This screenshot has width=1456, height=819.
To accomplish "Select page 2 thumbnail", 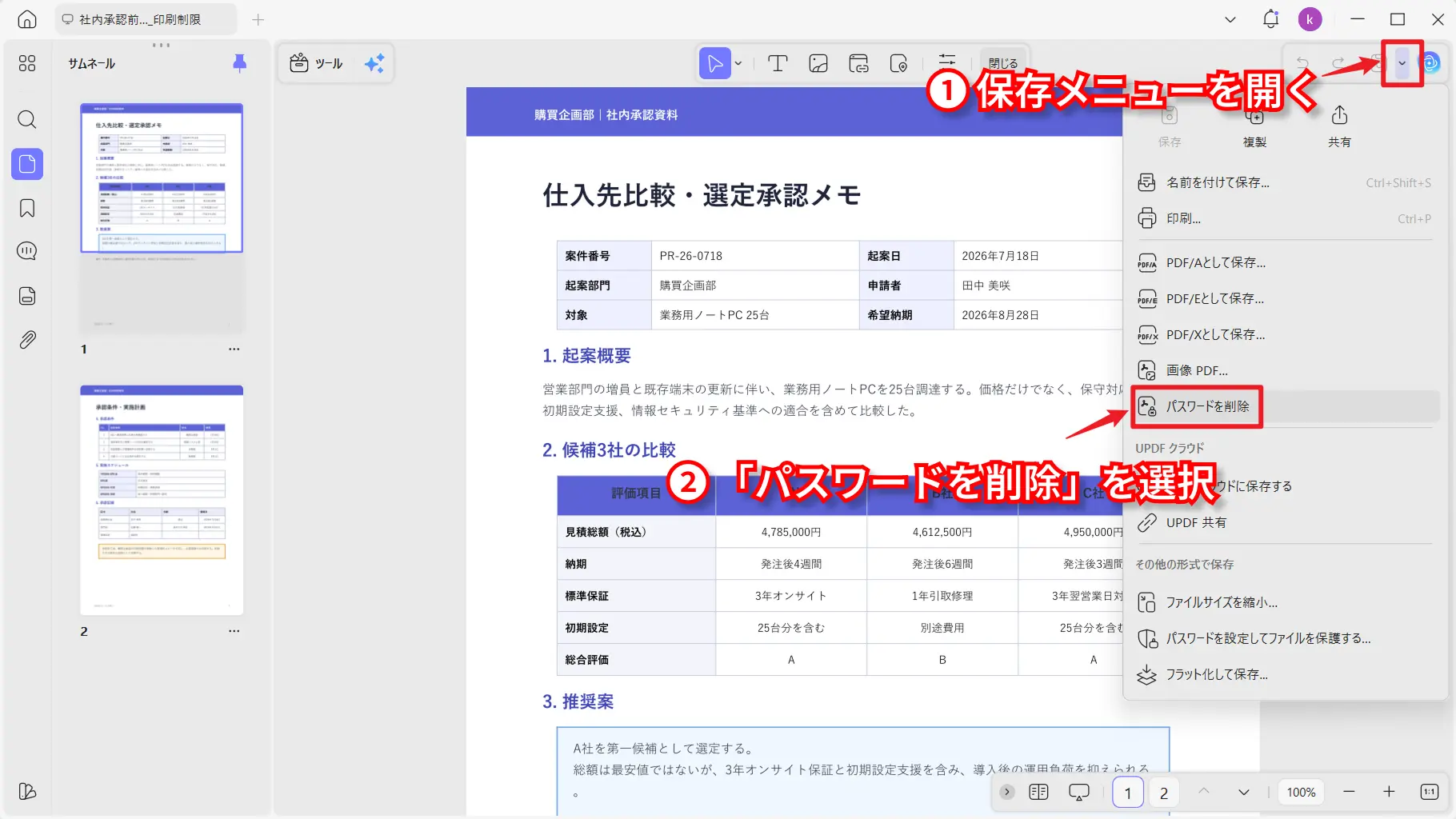I will click(x=162, y=500).
